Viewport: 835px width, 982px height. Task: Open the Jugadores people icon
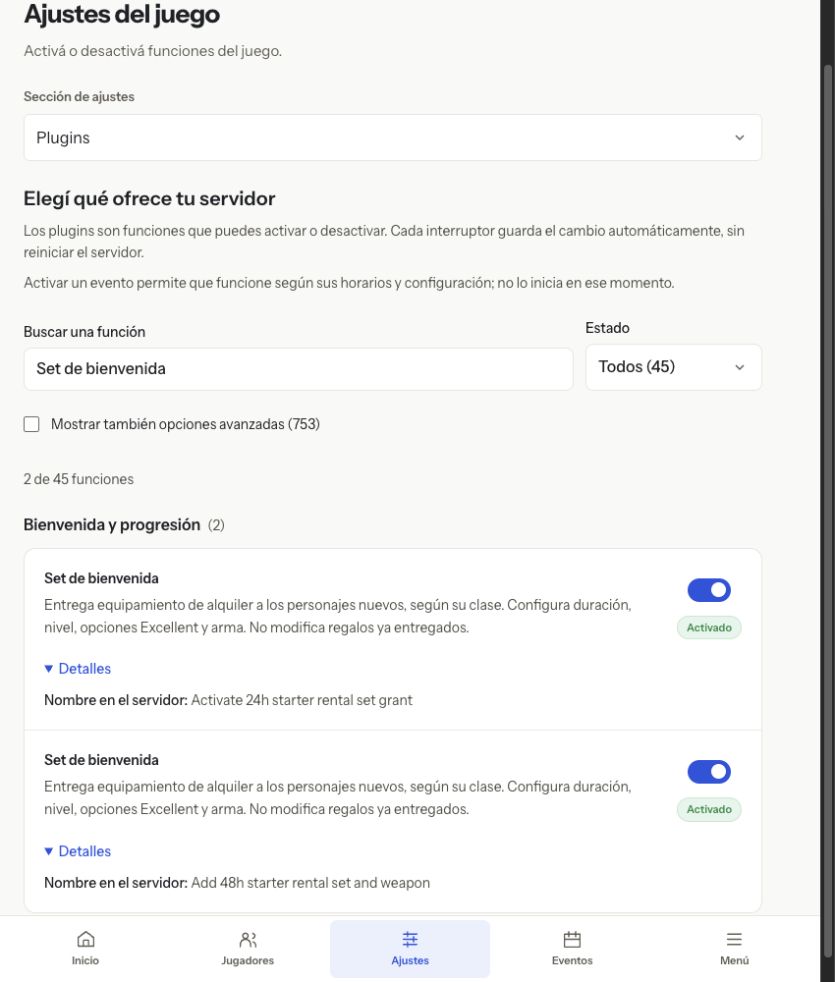[x=247, y=939]
